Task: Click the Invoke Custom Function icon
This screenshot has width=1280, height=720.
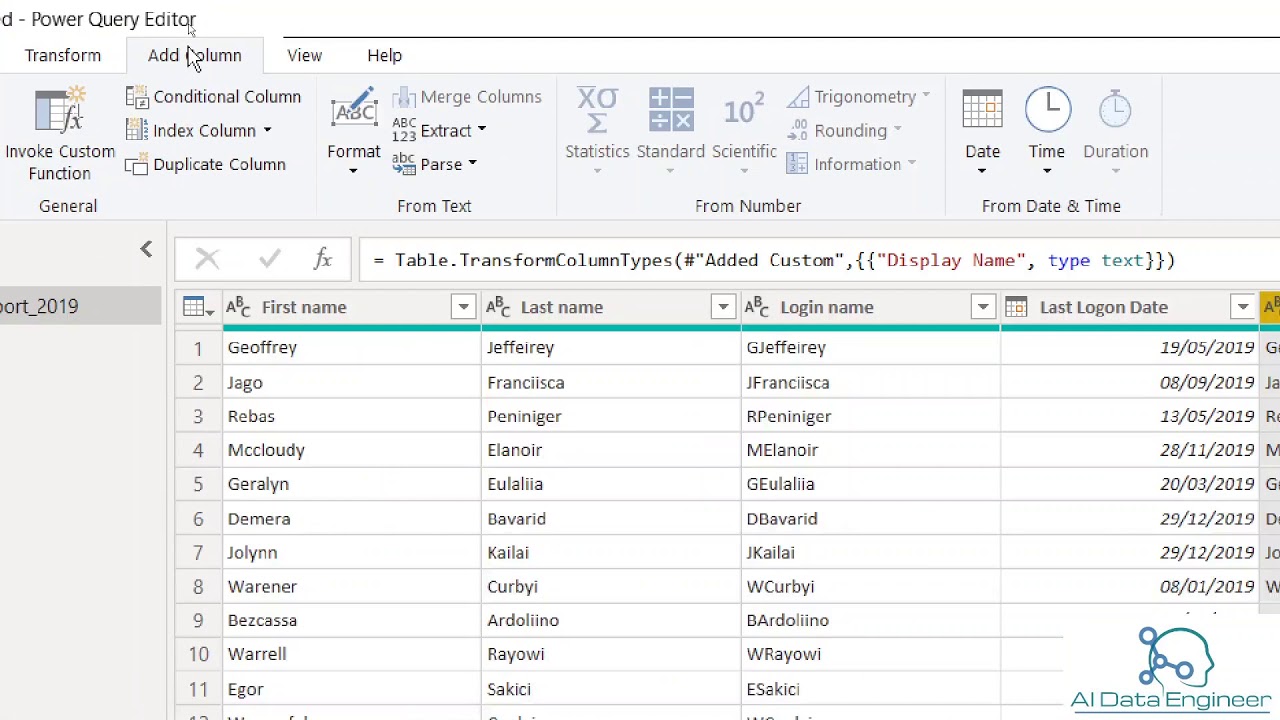Action: click(60, 112)
